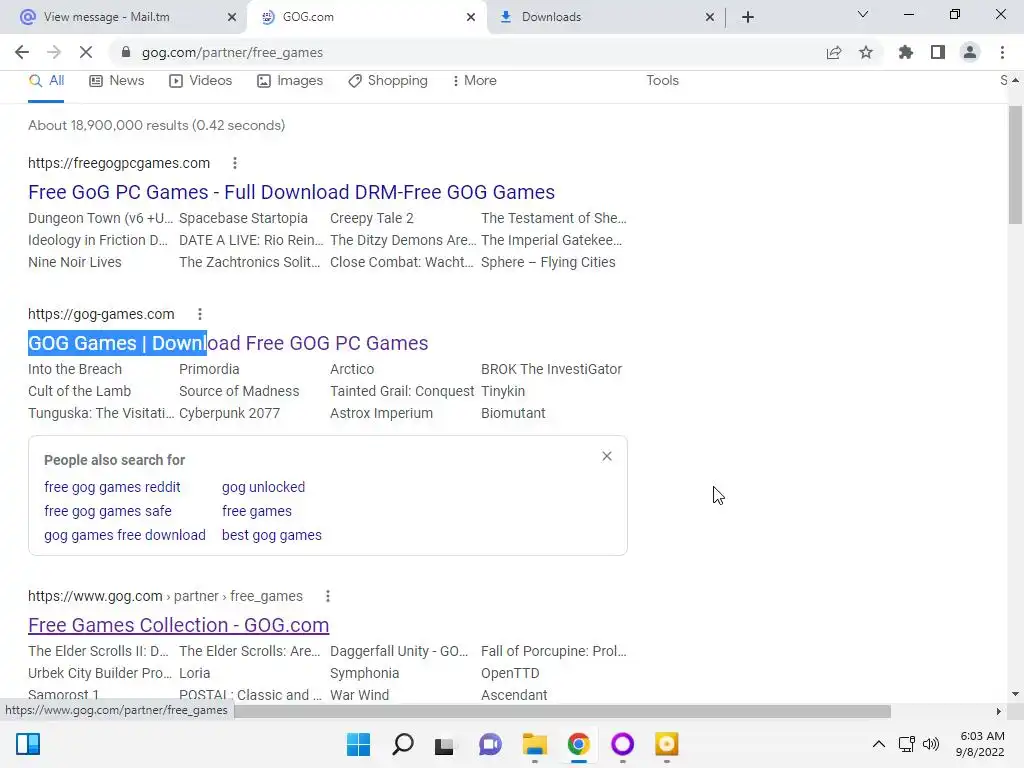Open Windows Widgets from taskbar
The height and width of the screenshot is (768, 1024).
[28, 744]
